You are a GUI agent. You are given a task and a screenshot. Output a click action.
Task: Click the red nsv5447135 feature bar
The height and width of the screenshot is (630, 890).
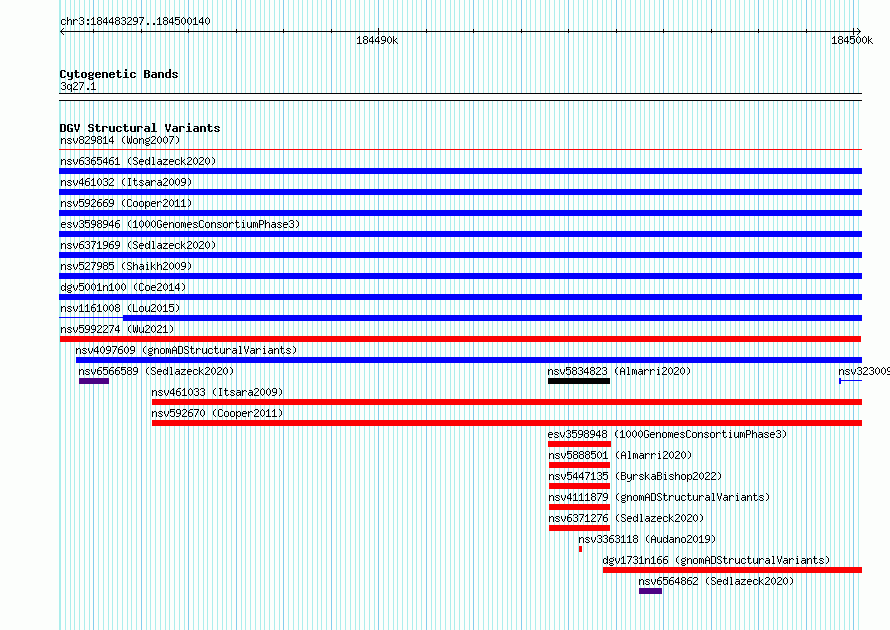click(579, 486)
